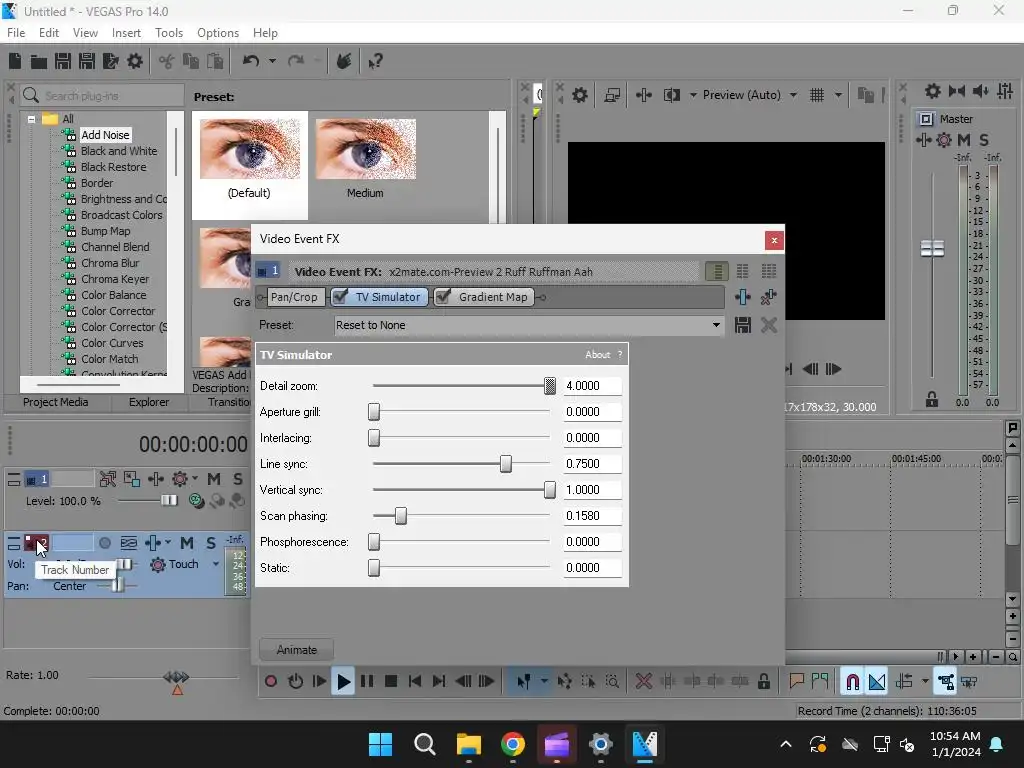The image size is (1024, 768).
Task: Mute the audio track with M
Action: tap(187, 543)
